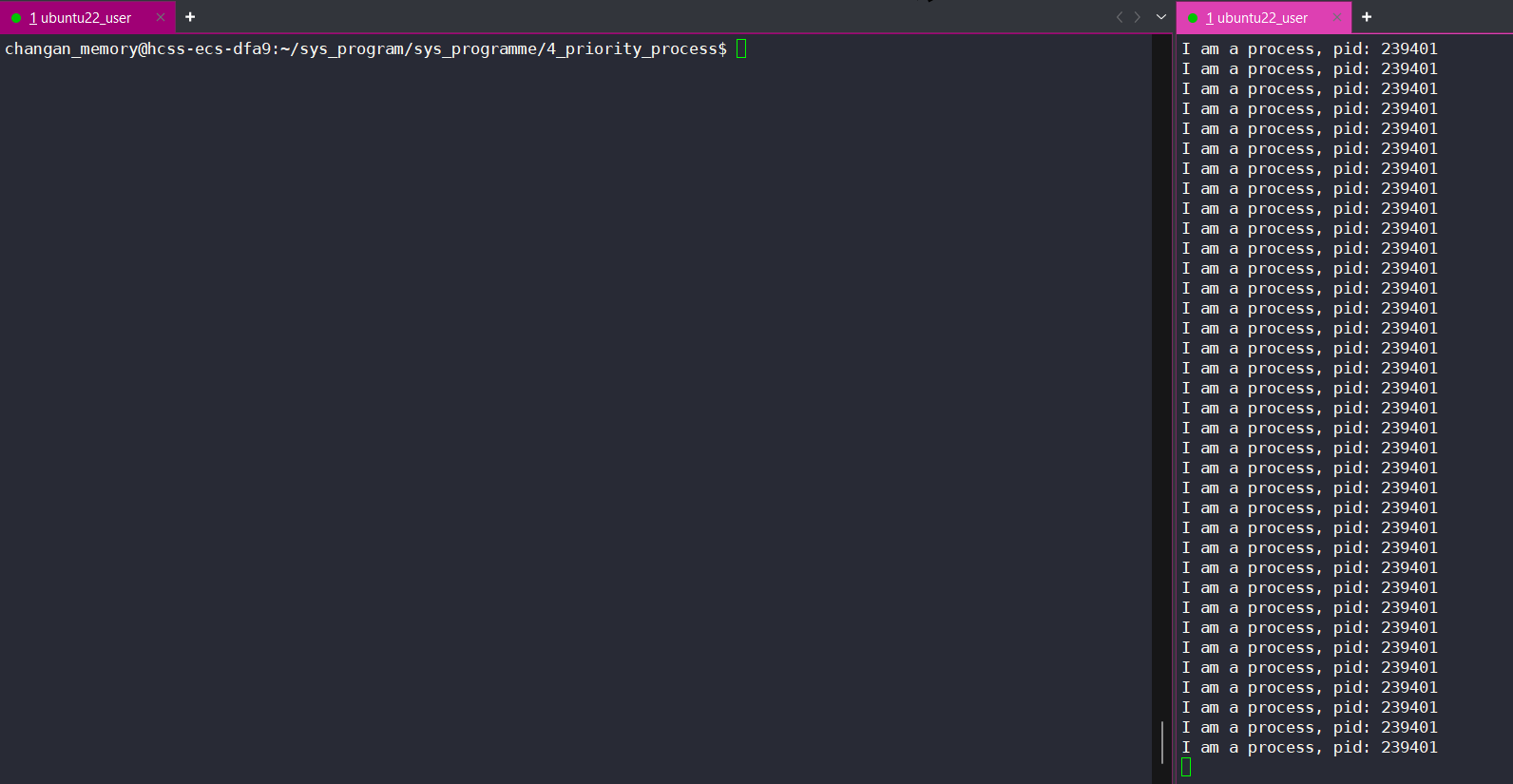
Task: Select the left pane's ubuntu22_user tab
Action: pyautogui.click(x=87, y=17)
